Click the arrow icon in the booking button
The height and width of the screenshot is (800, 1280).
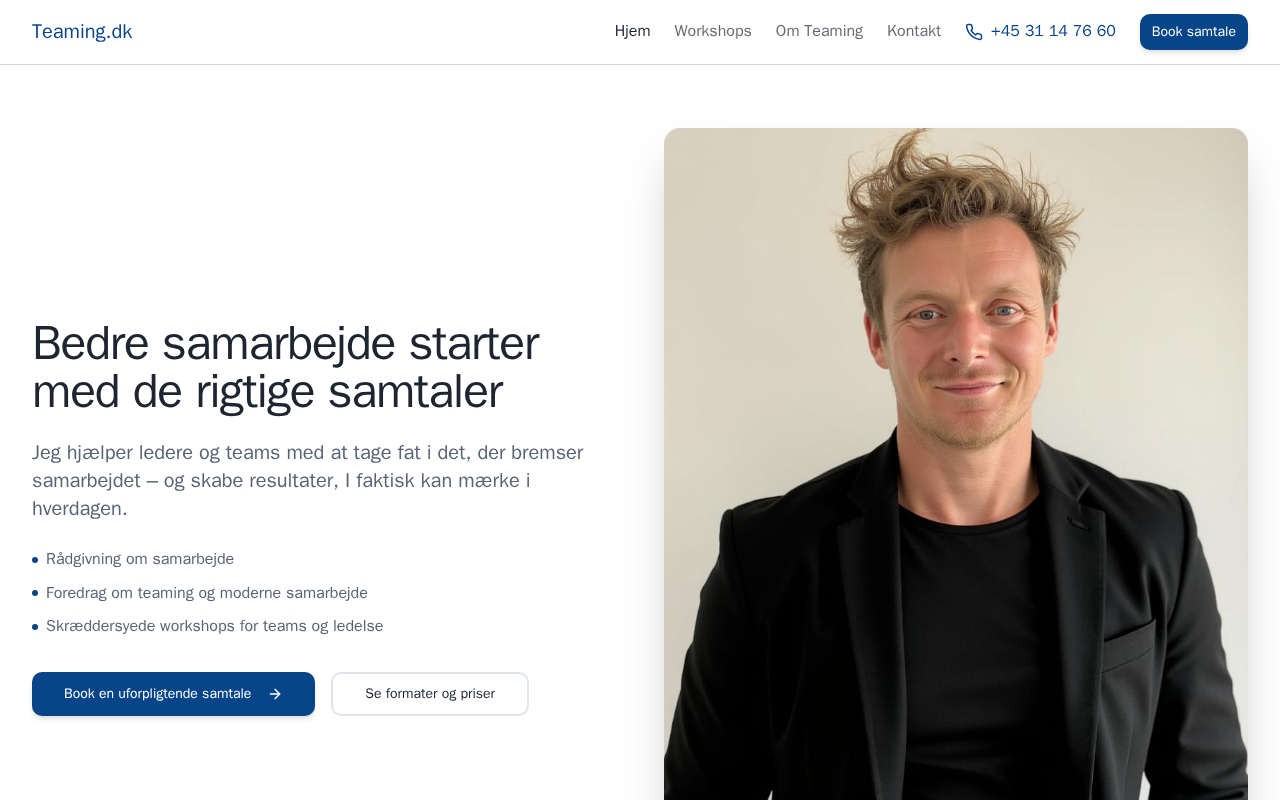275,694
